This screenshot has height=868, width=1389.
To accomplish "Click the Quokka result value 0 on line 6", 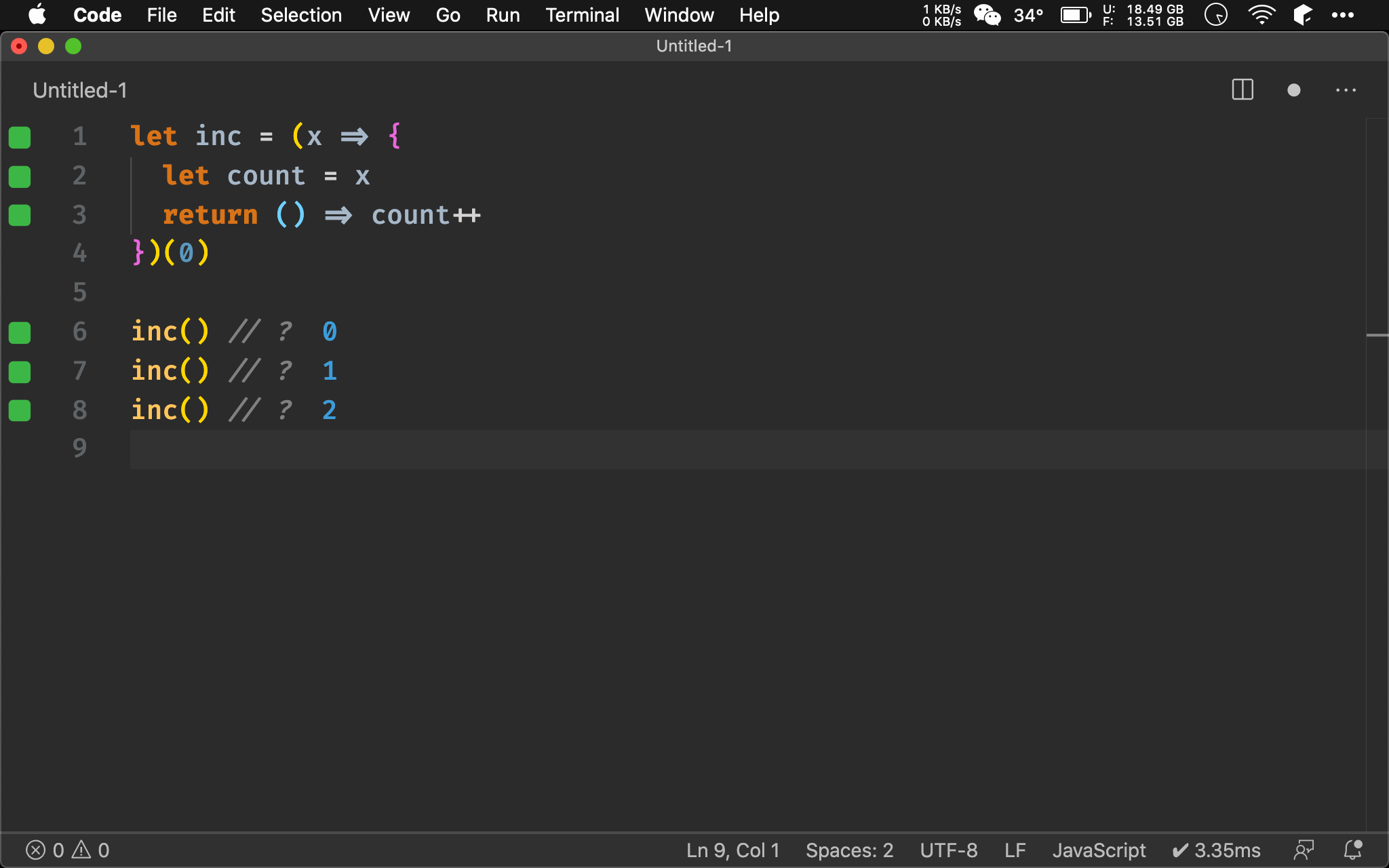I will click(330, 332).
